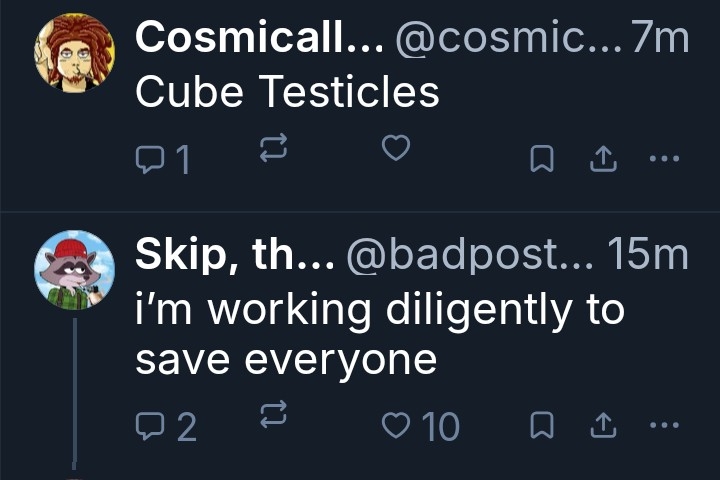Bookmark Skip's working diligently post
Image resolution: width=720 pixels, height=480 pixels.
tap(541, 426)
